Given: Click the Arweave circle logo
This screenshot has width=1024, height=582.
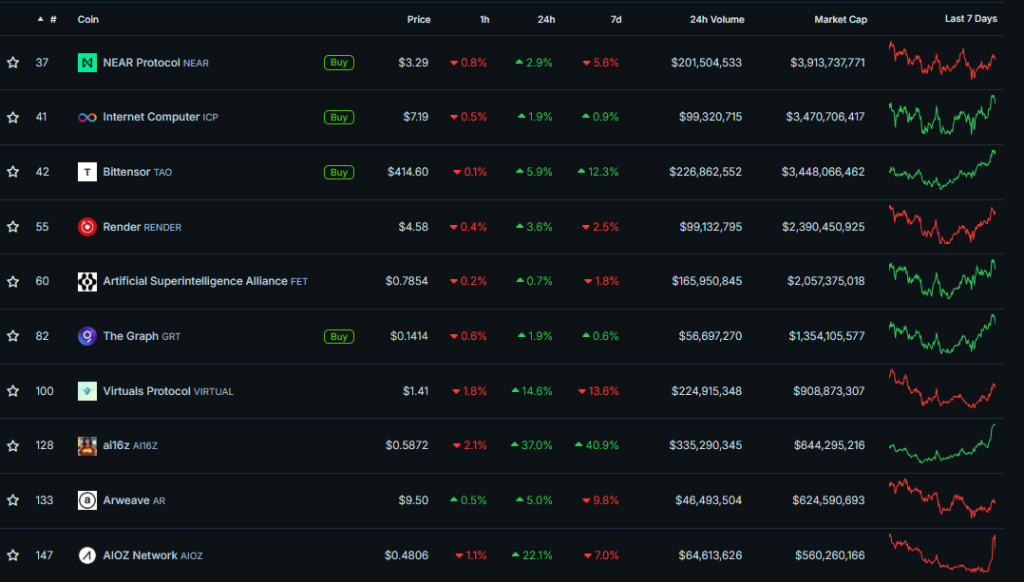Looking at the screenshot, I should coord(87,500).
